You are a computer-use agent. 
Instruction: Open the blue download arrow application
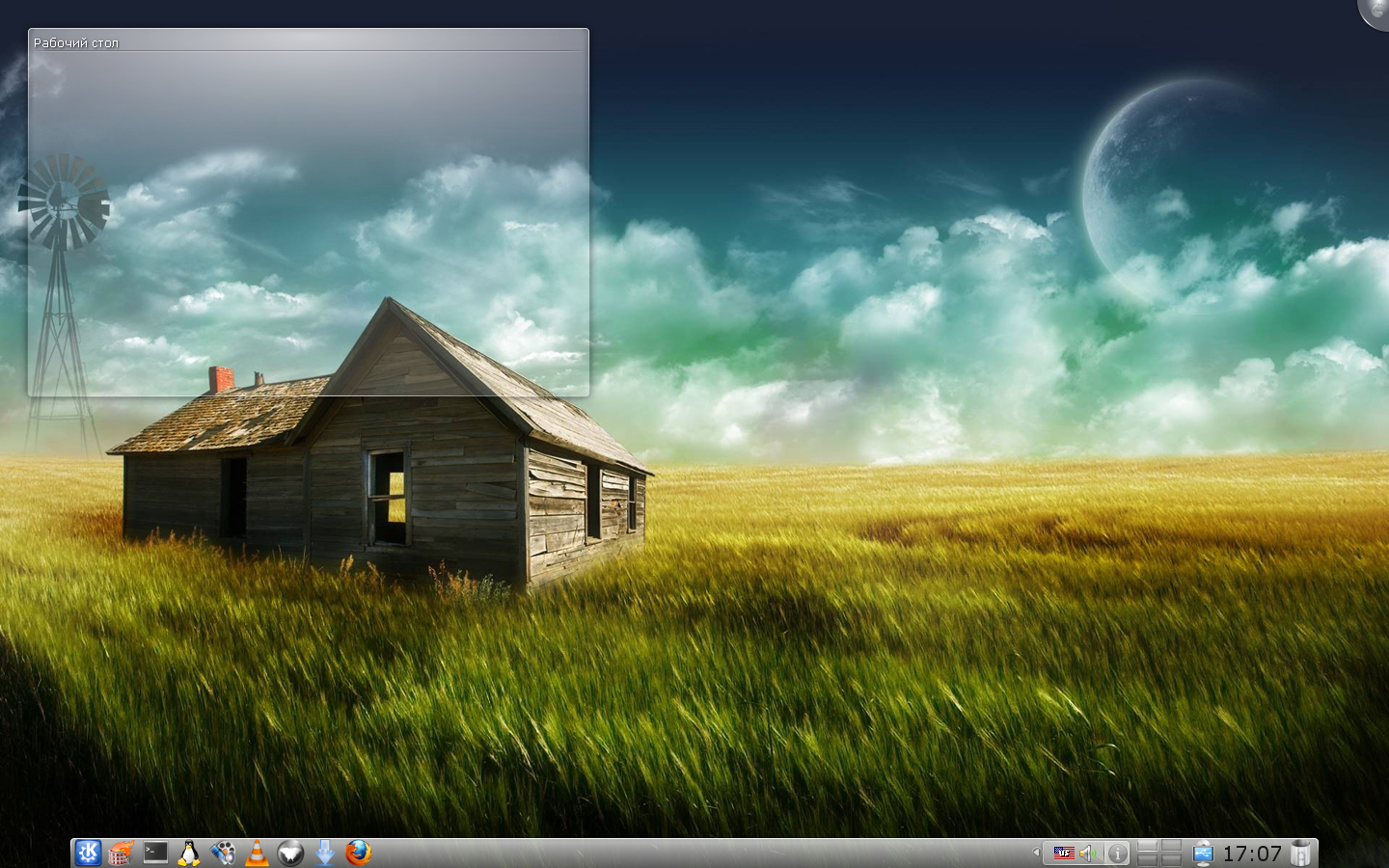(x=325, y=853)
